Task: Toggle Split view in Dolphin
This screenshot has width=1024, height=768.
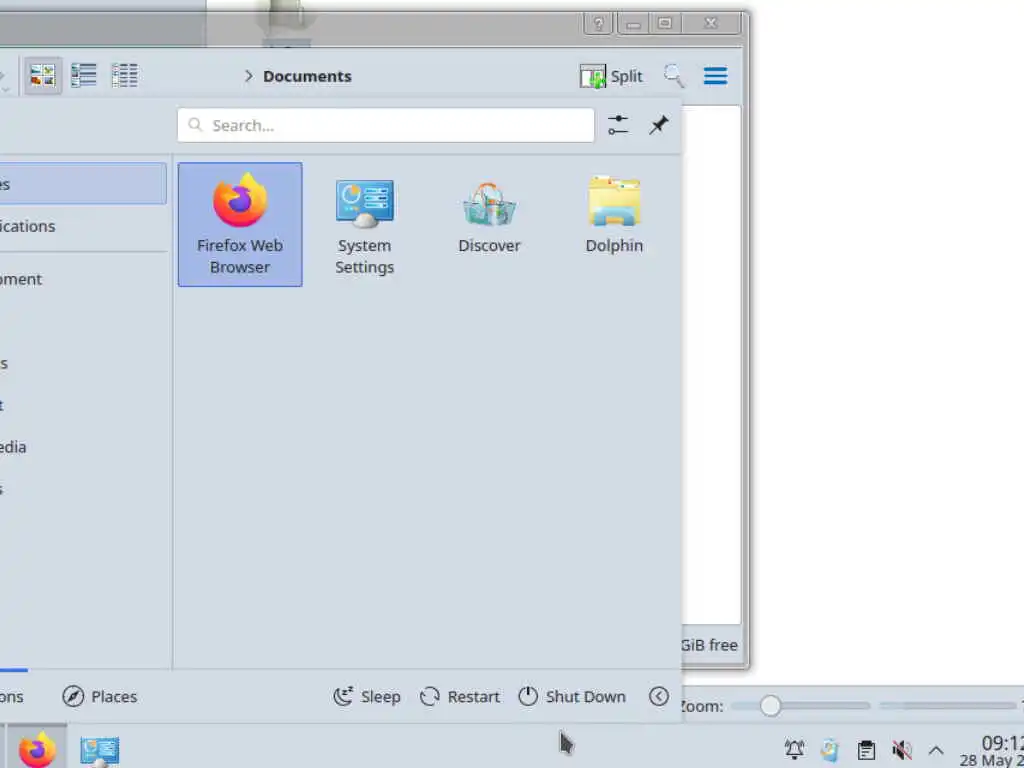Action: 611,76
